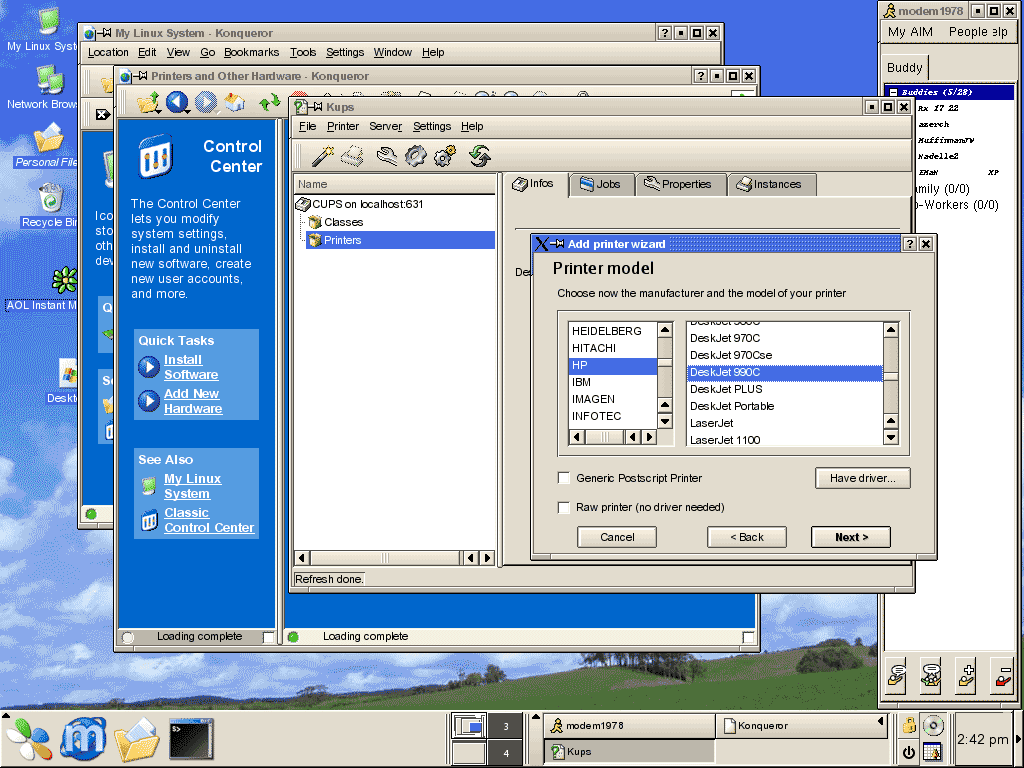Click the arrow icon beside Install Software
The image size is (1024, 768).
pos(149,367)
